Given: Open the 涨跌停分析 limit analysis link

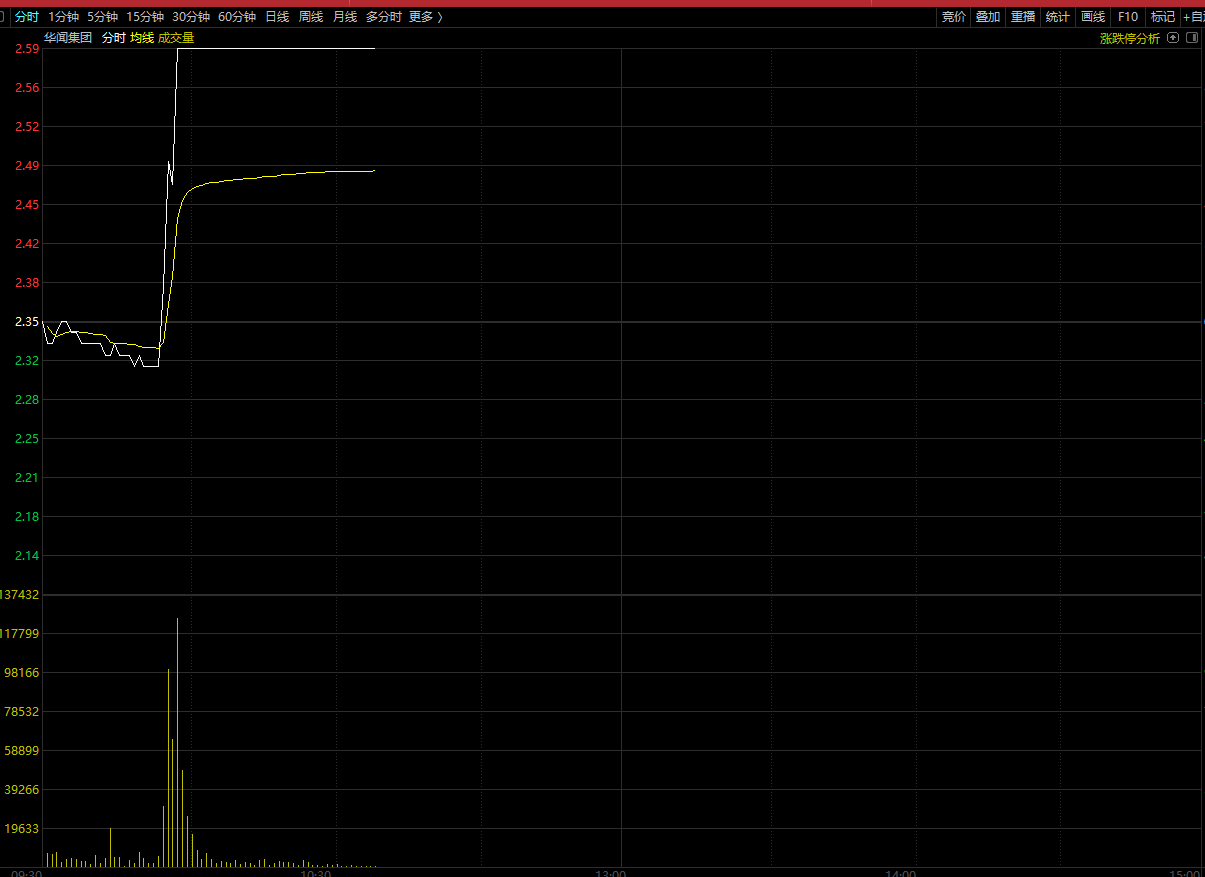Looking at the screenshot, I should click(1130, 38).
